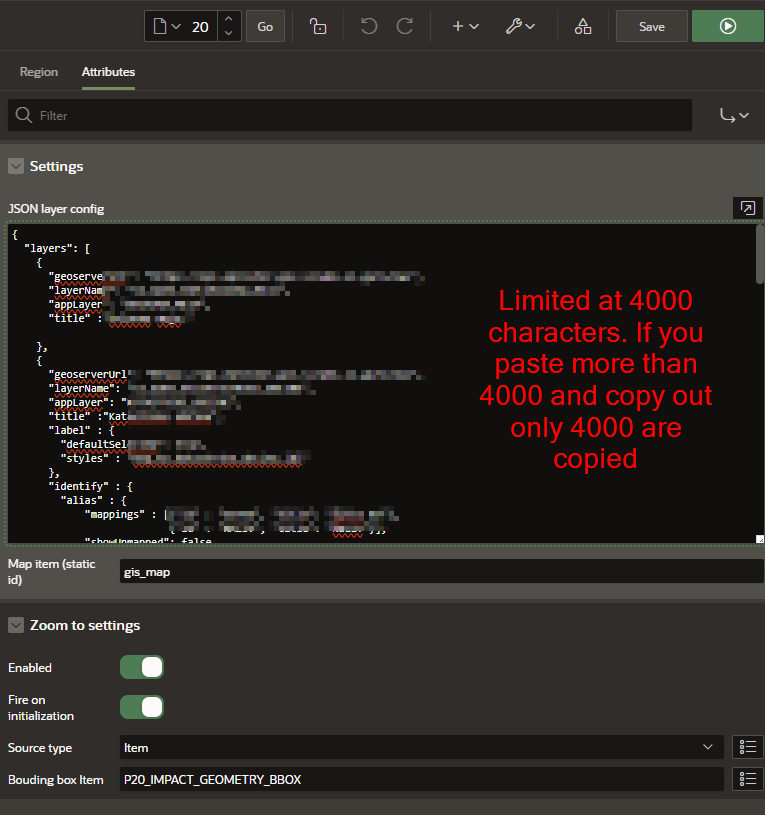The width and height of the screenshot is (765, 815).
Task: Toggle the Enabled switch off
Action: point(142,667)
